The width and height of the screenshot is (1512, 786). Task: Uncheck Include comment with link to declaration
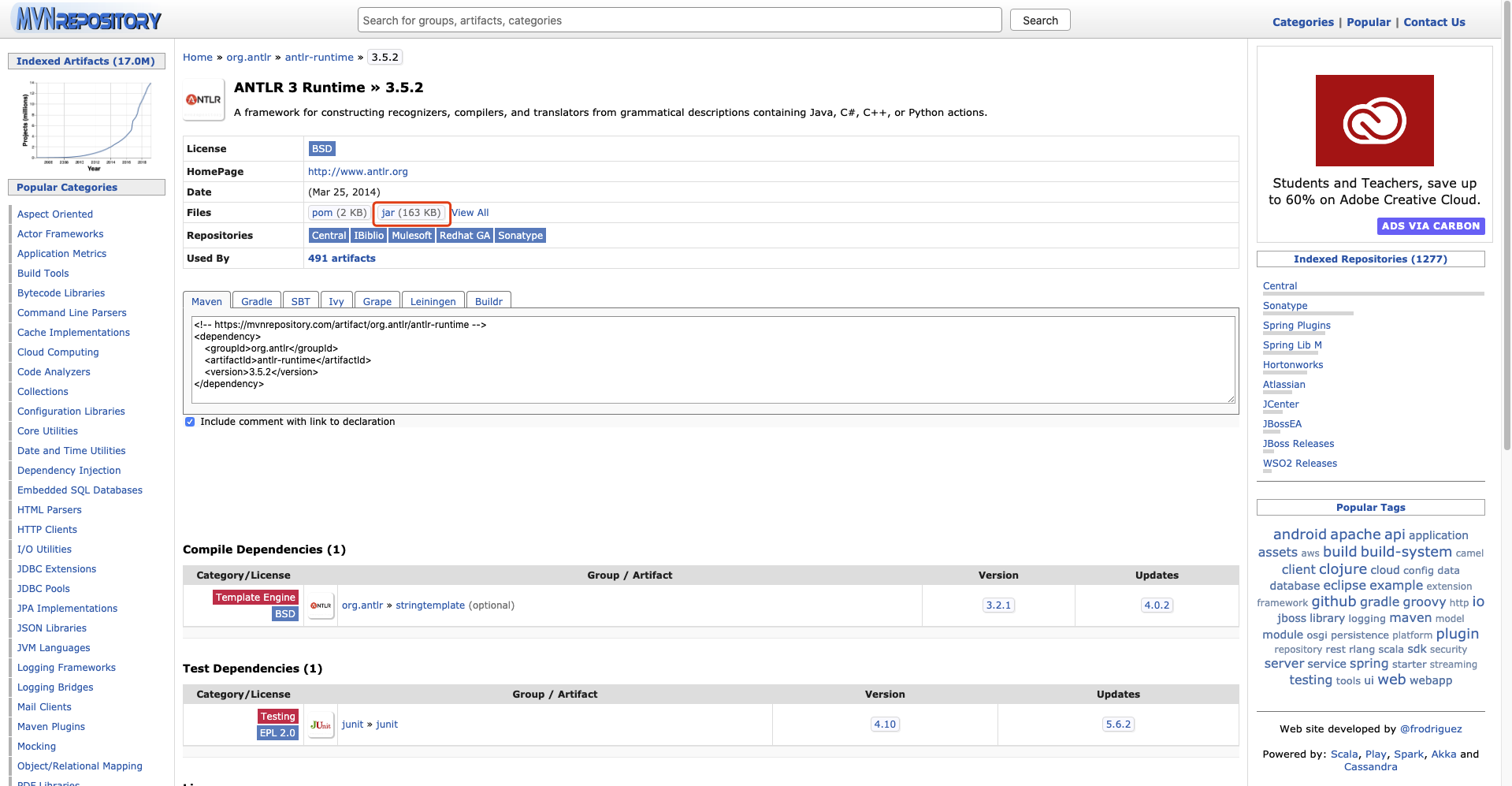pos(189,421)
